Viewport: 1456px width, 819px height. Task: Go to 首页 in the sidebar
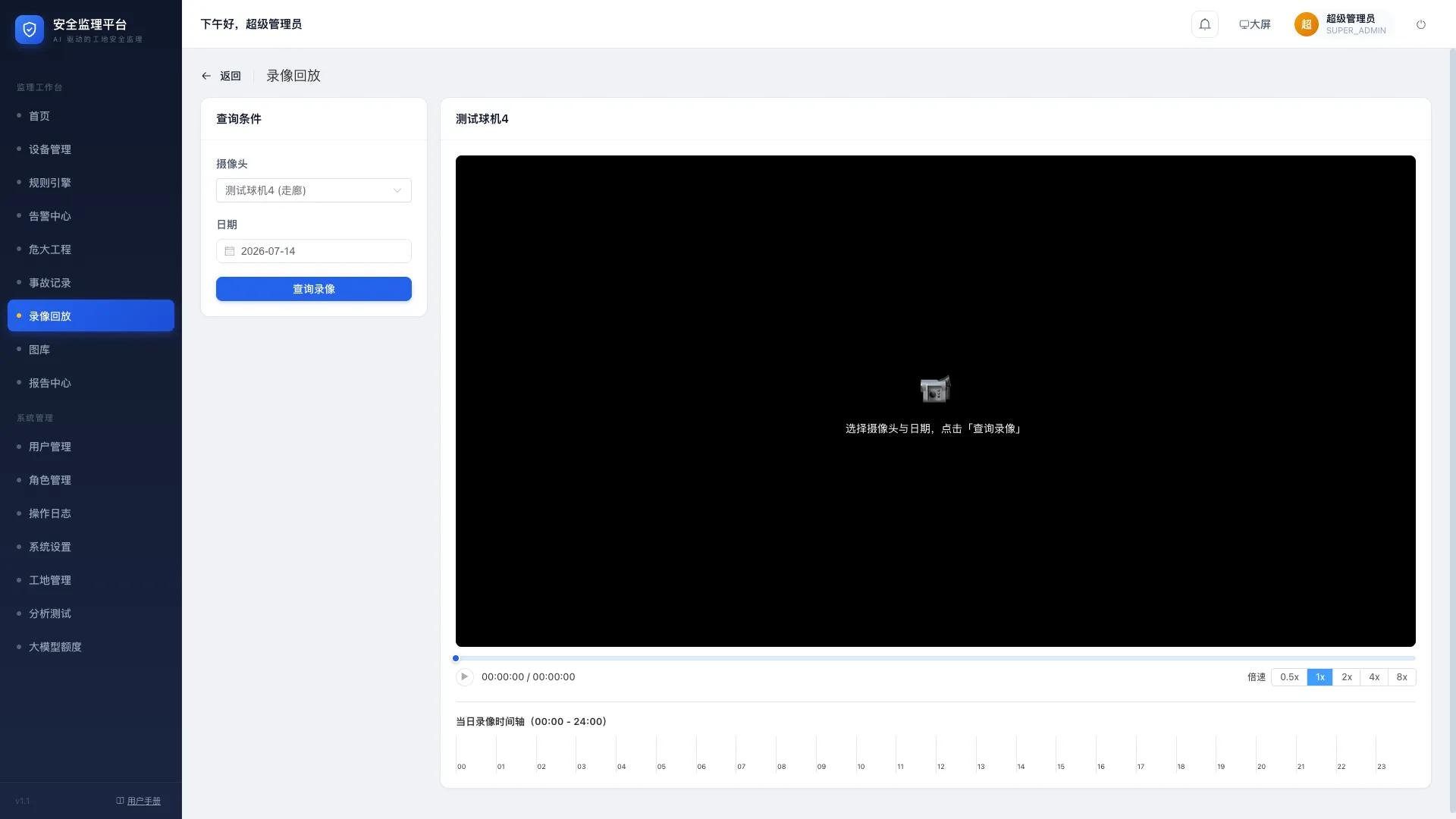click(x=91, y=116)
